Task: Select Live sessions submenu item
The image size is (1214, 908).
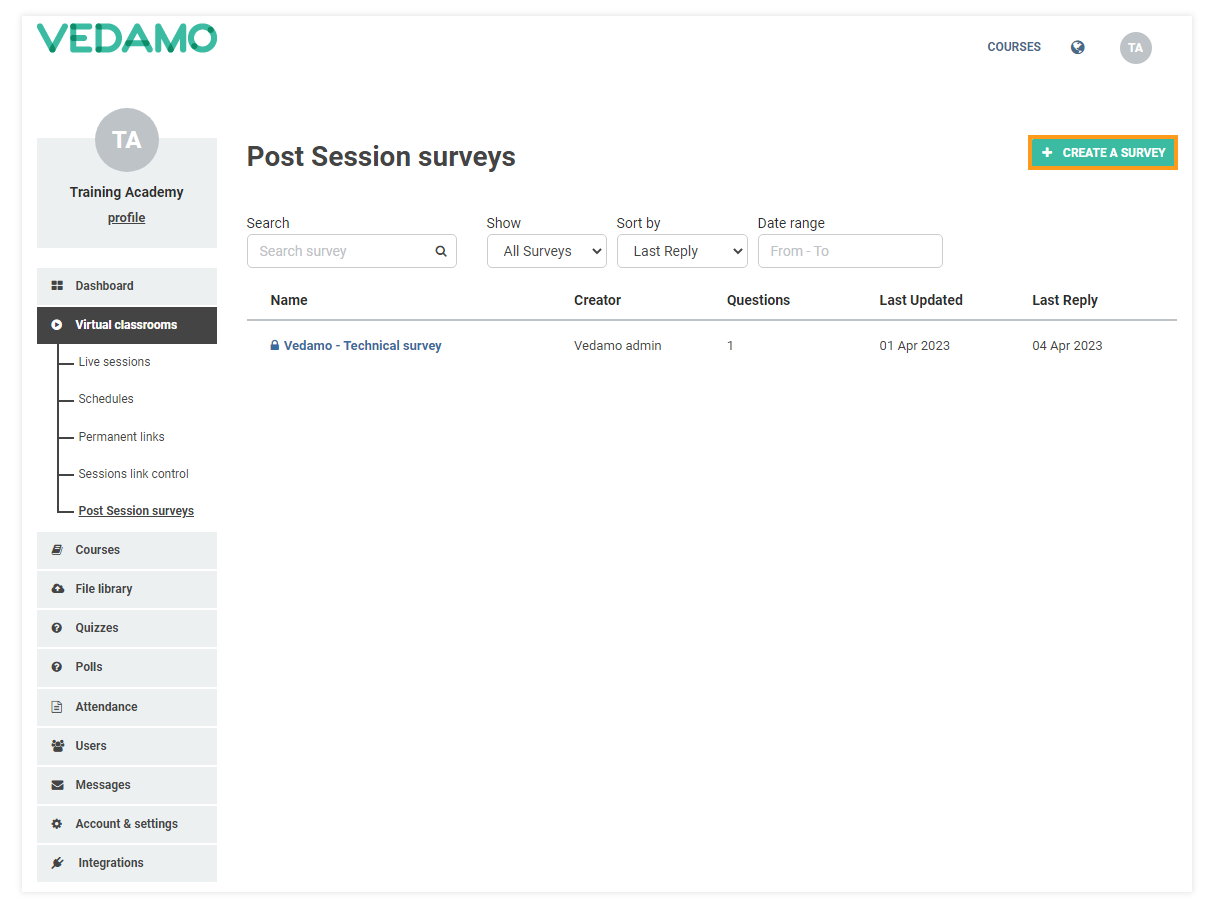Action: click(x=114, y=362)
